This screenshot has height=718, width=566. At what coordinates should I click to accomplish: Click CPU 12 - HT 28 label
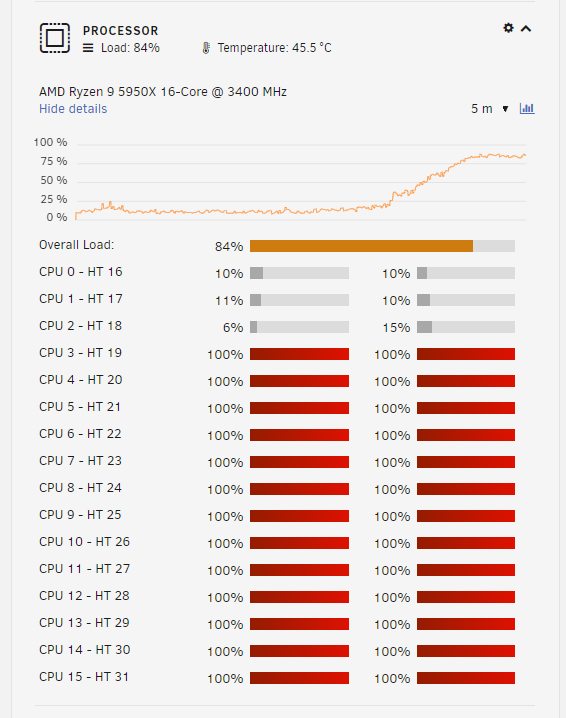(x=84, y=596)
